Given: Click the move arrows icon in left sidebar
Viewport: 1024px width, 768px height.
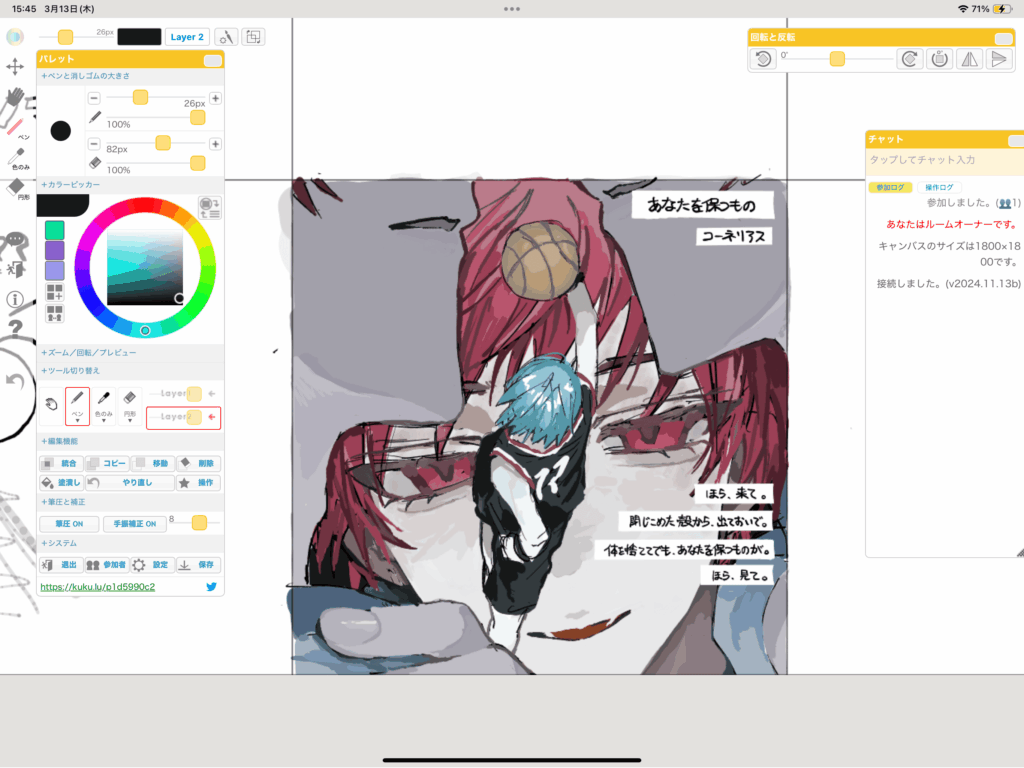Looking at the screenshot, I should coord(15,67).
